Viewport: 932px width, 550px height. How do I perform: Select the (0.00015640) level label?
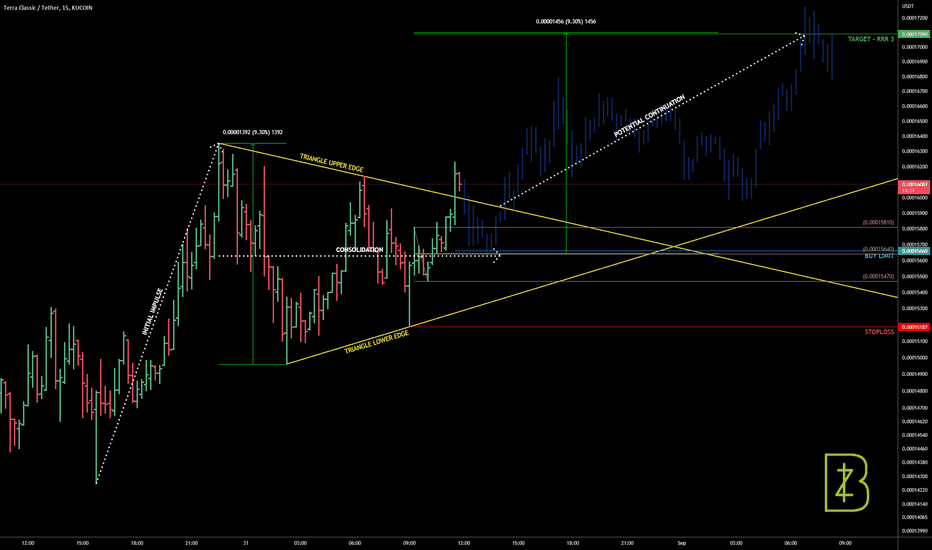[x=879, y=249]
